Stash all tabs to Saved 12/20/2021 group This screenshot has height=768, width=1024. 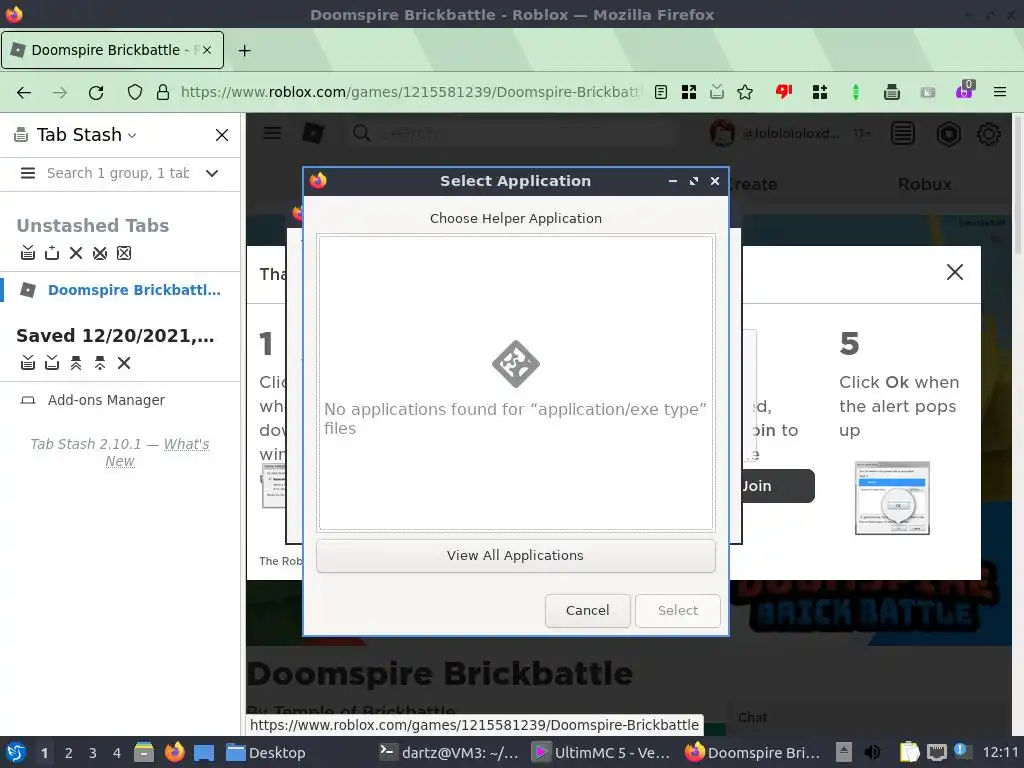click(27, 362)
